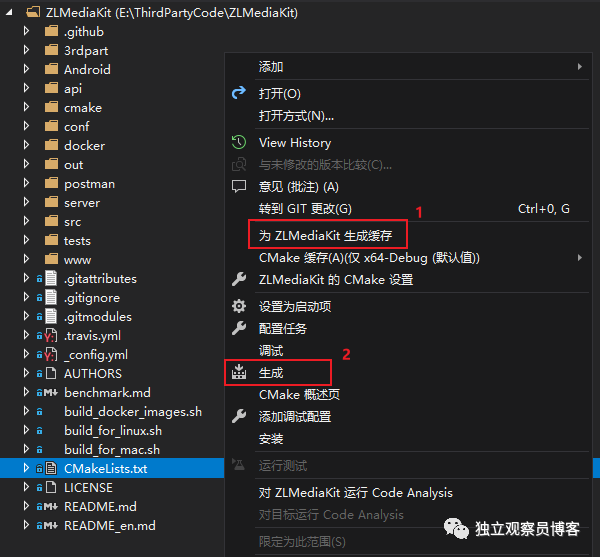The height and width of the screenshot is (557, 600).
Task: Click the wrench icon beside 添加调试配置
Action: 239,416
